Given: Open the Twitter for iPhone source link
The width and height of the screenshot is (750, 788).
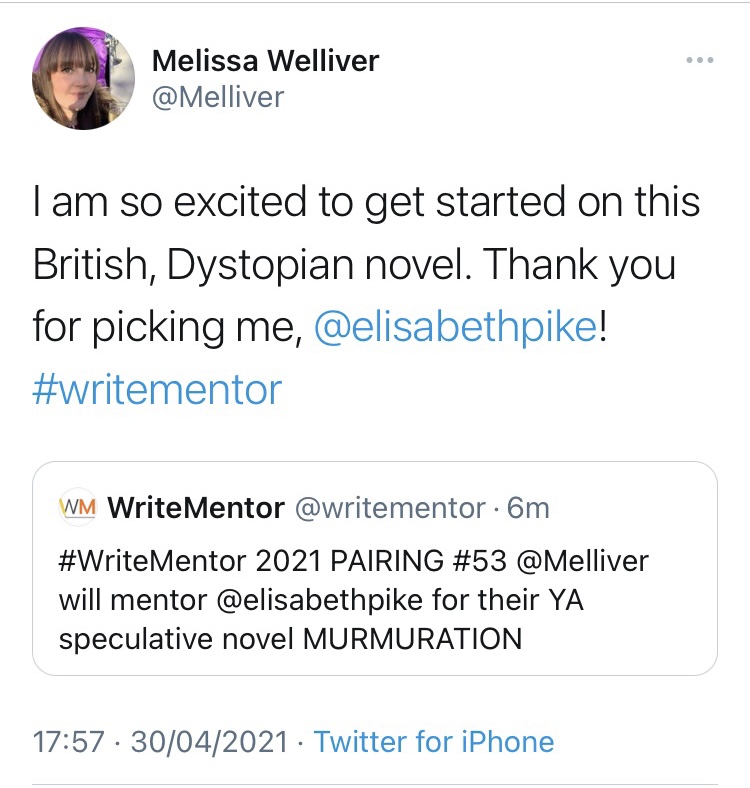Looking at the screenshot, I should (x=433, y=742).
